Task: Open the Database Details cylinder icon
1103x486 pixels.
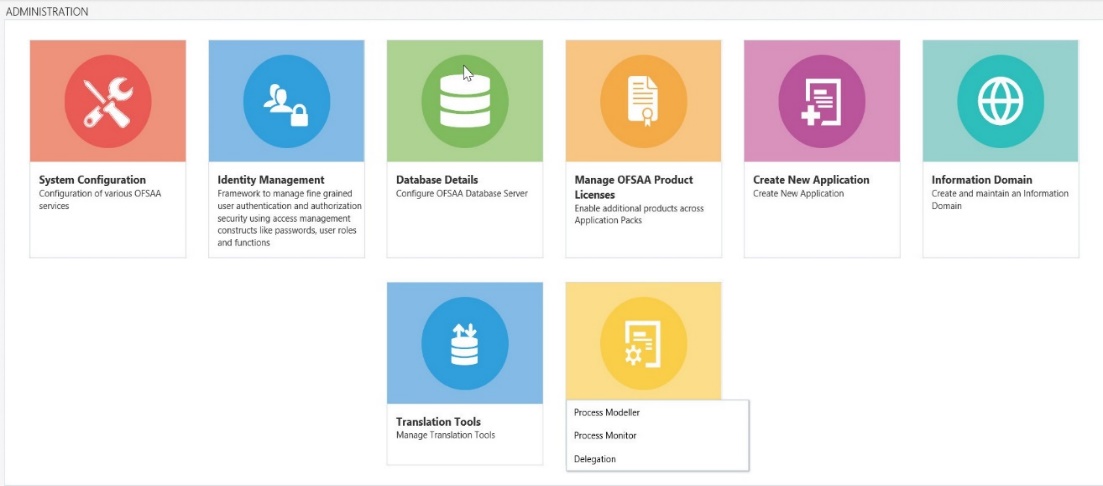Action: point(464,101)
